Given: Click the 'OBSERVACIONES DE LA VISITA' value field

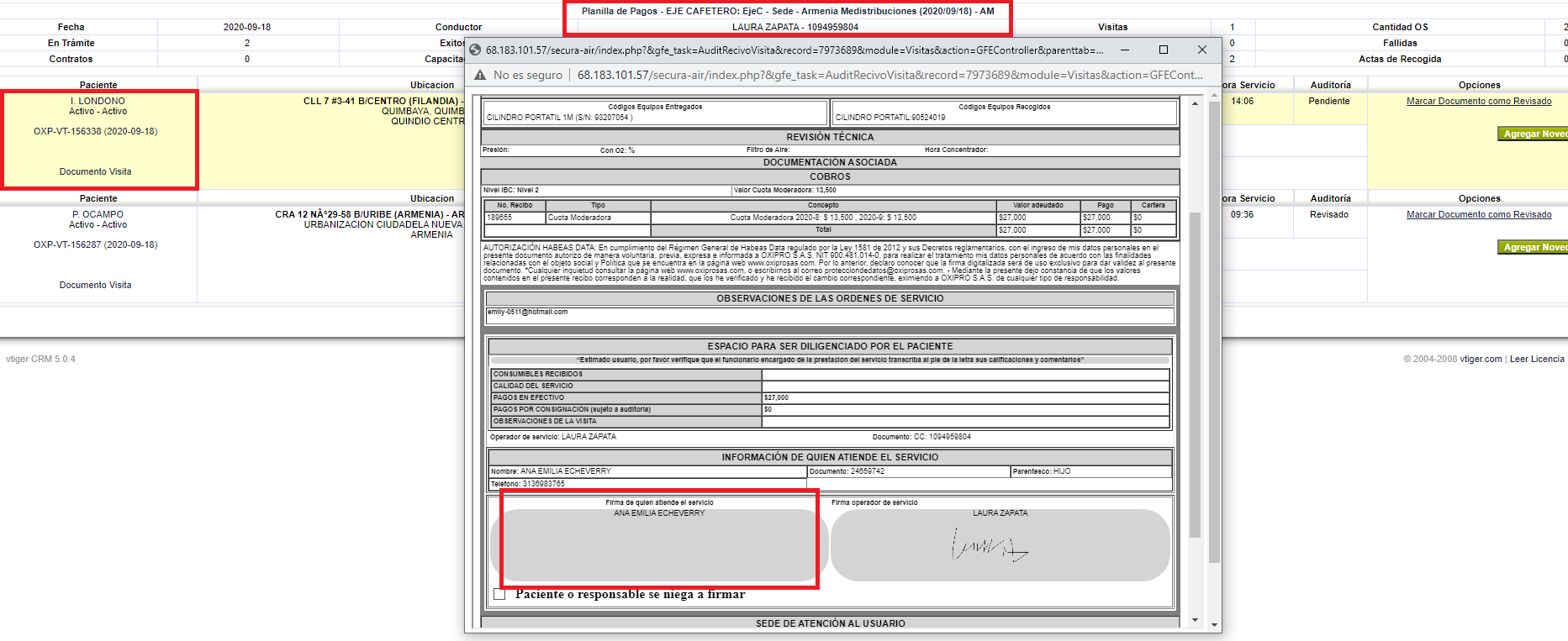Looking at the screenshot, I should [x=965, y=421].
